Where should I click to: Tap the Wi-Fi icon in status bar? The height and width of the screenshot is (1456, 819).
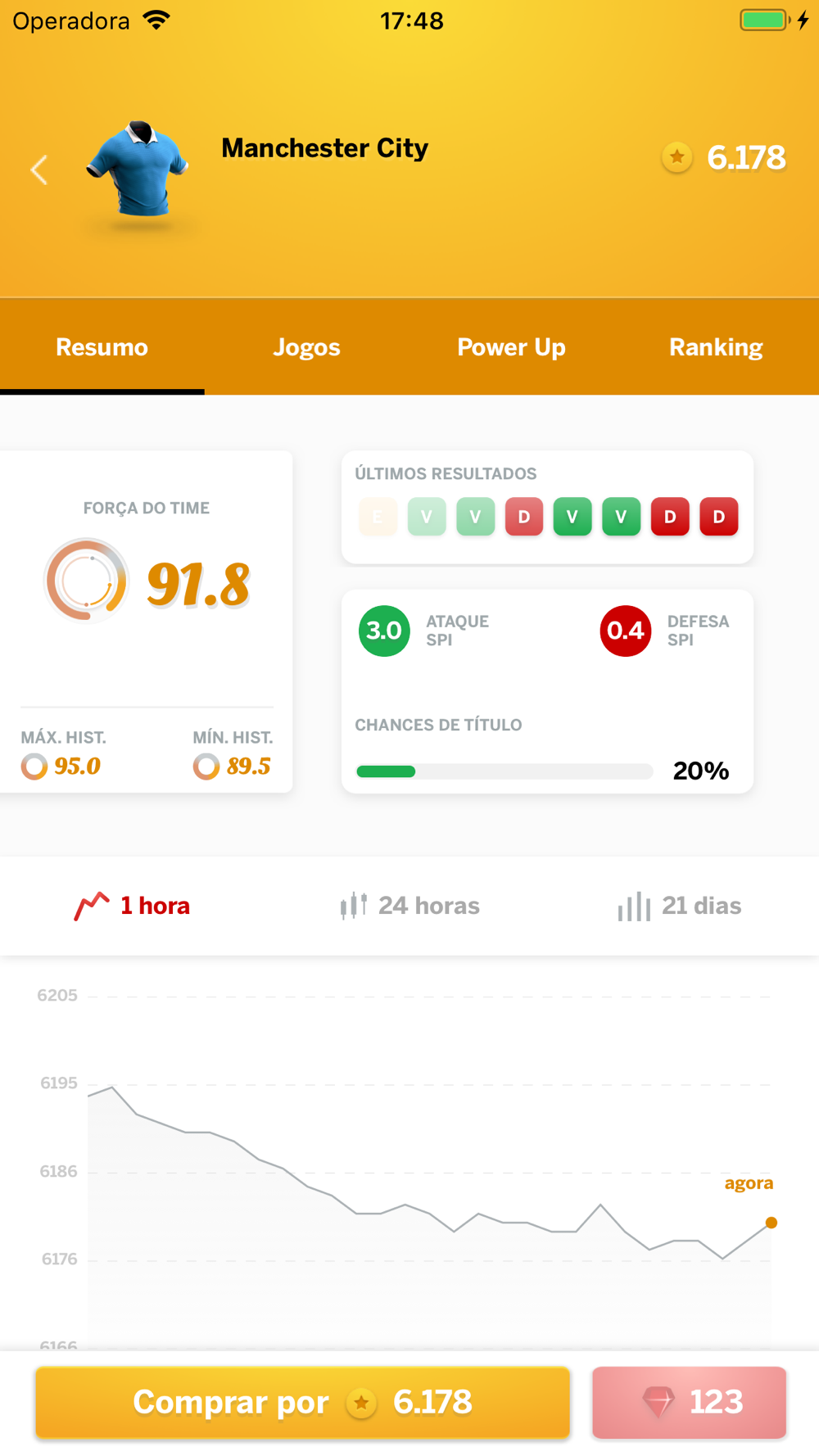pos(156,20)
